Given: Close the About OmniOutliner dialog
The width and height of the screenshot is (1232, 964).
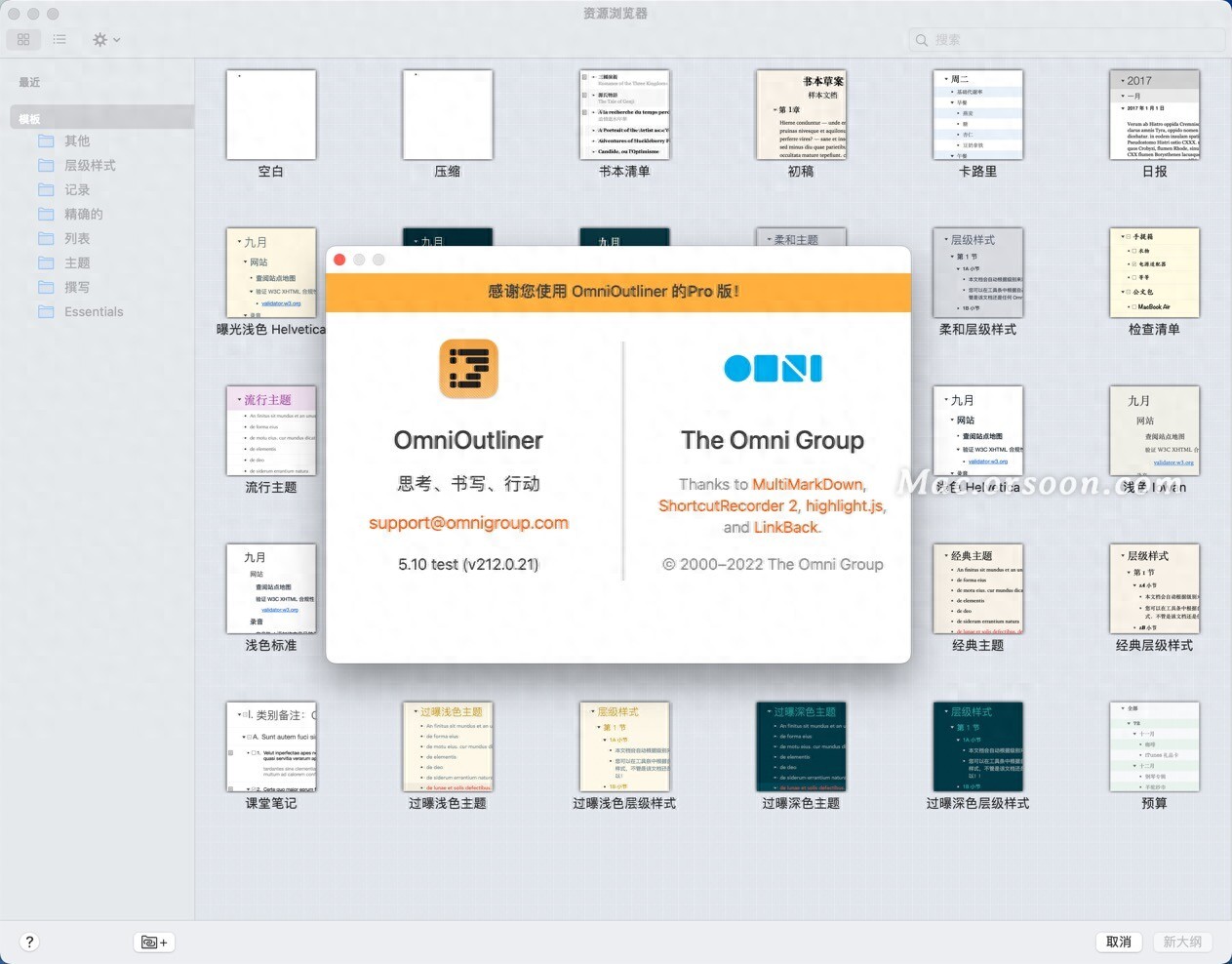Looking at the screenshot, I should 339,260.
